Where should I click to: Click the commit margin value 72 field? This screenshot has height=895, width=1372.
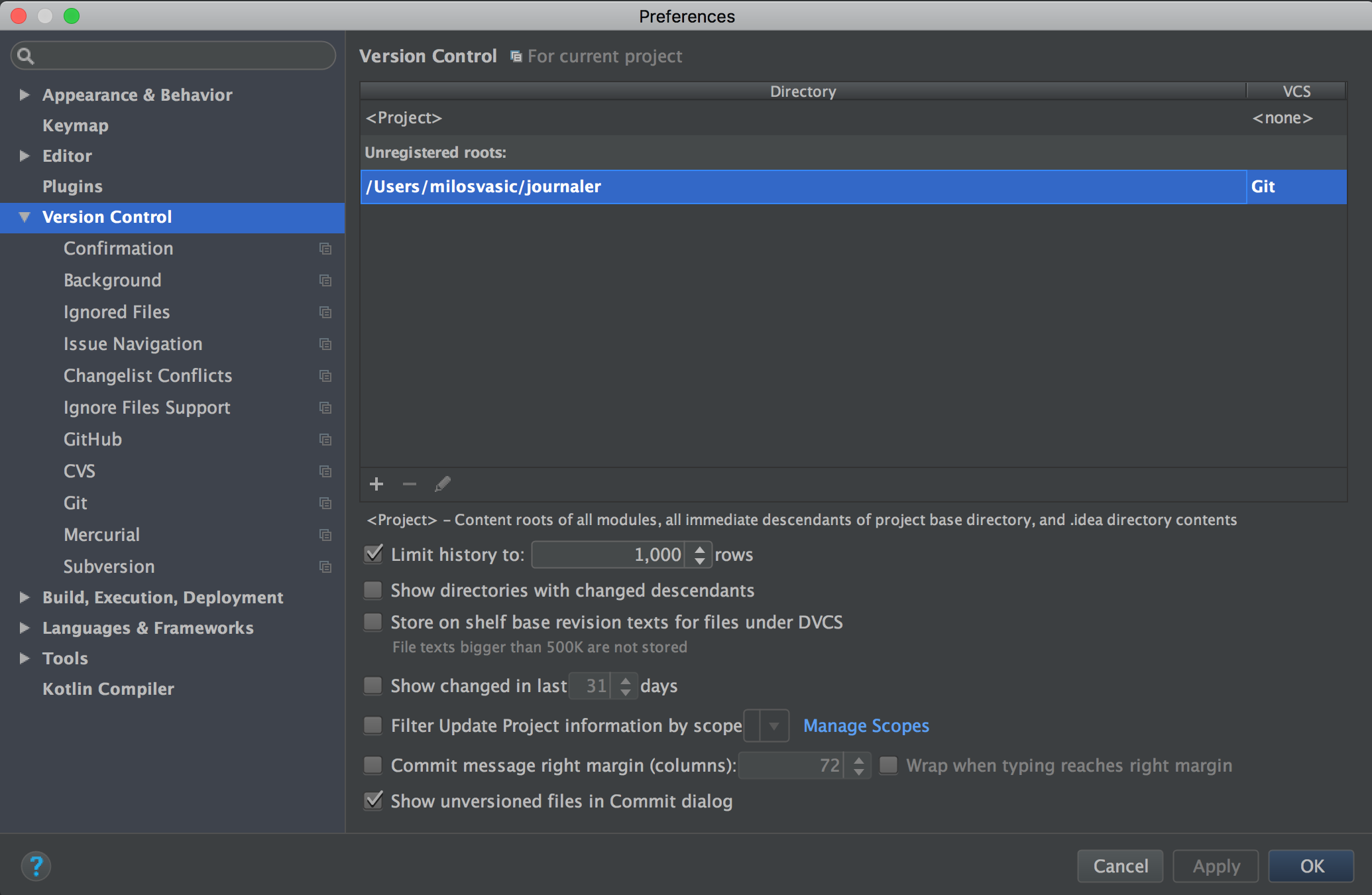pyautogui.click(x=791, y=766)
